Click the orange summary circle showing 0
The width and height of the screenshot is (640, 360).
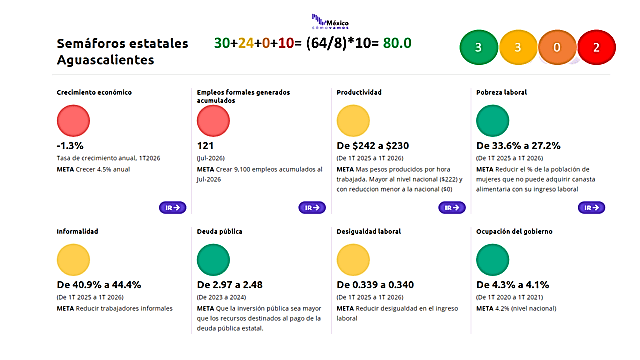point(557,47)
